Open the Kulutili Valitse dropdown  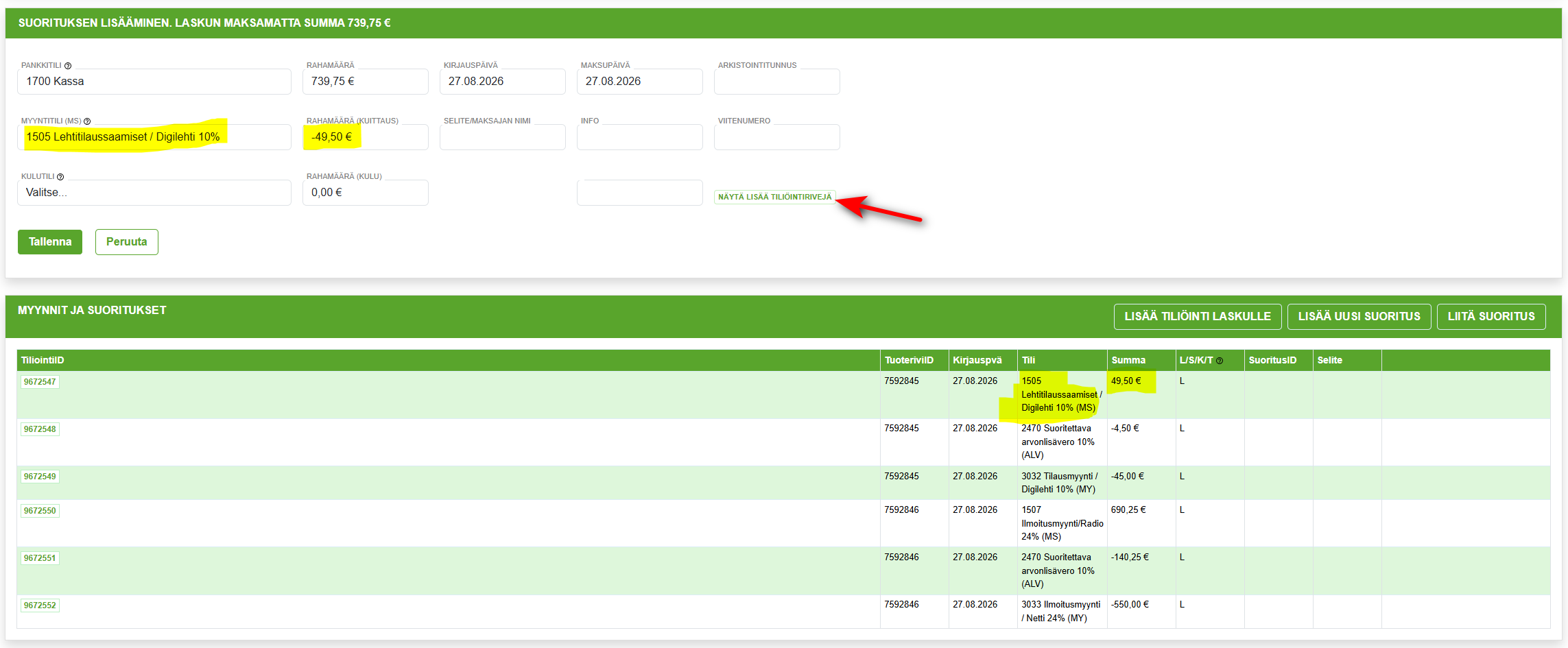tap(154, 193)
